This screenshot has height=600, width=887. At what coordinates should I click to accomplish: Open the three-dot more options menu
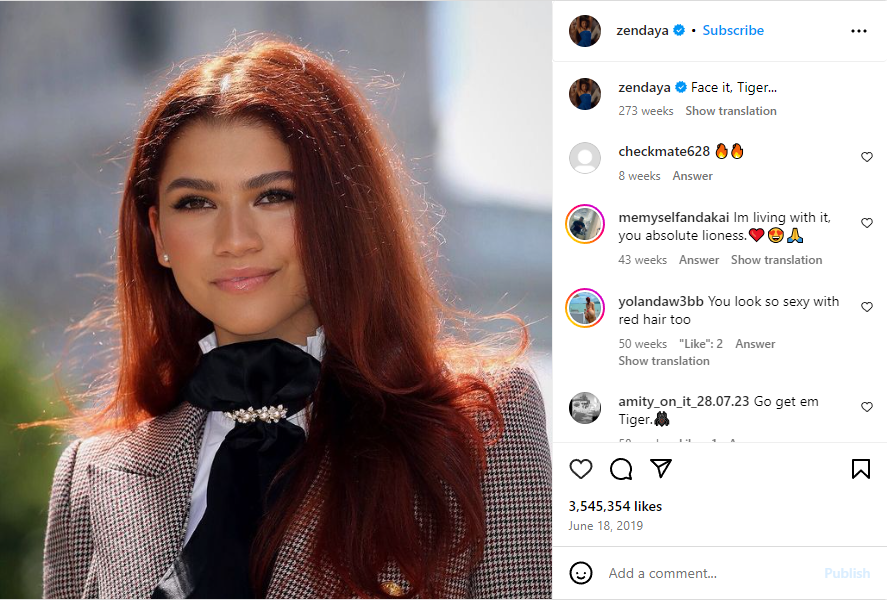click(x=859, y=31)
